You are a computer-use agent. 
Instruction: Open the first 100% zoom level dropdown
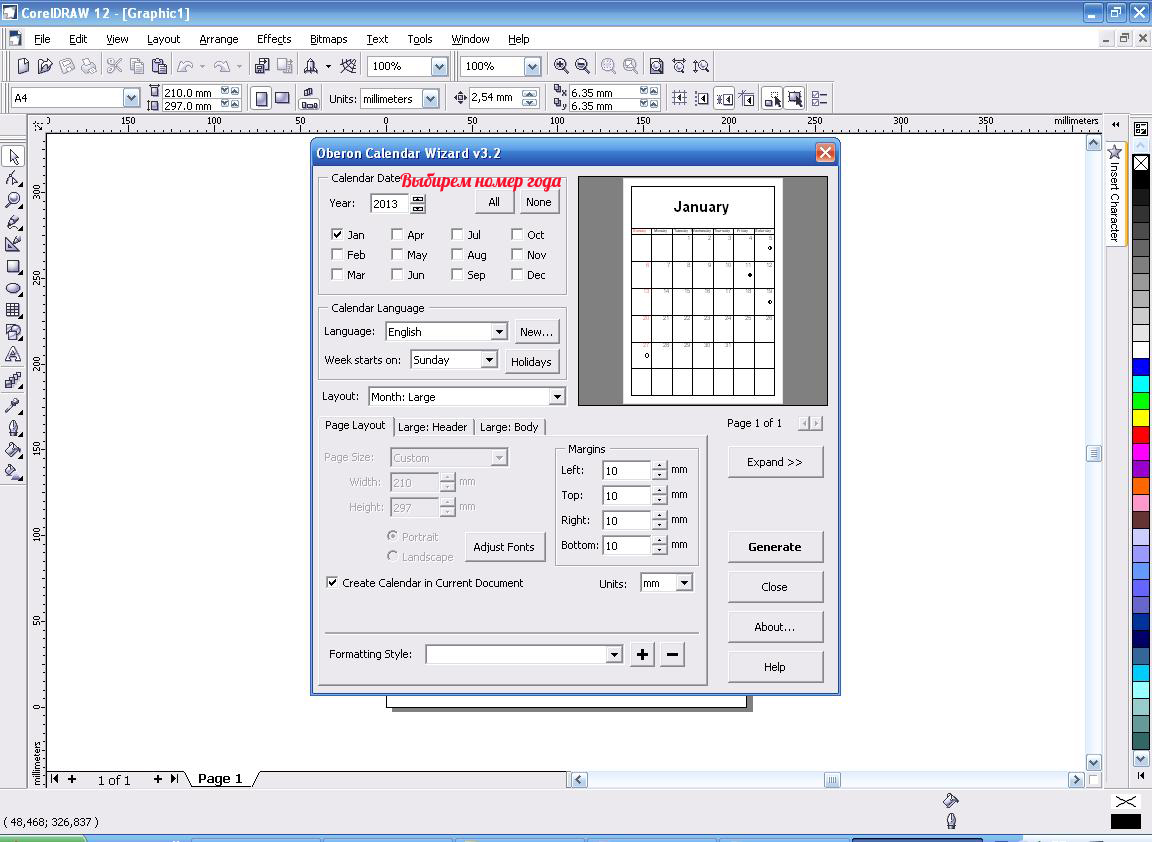pyautogui.click(x=439, y=66)
